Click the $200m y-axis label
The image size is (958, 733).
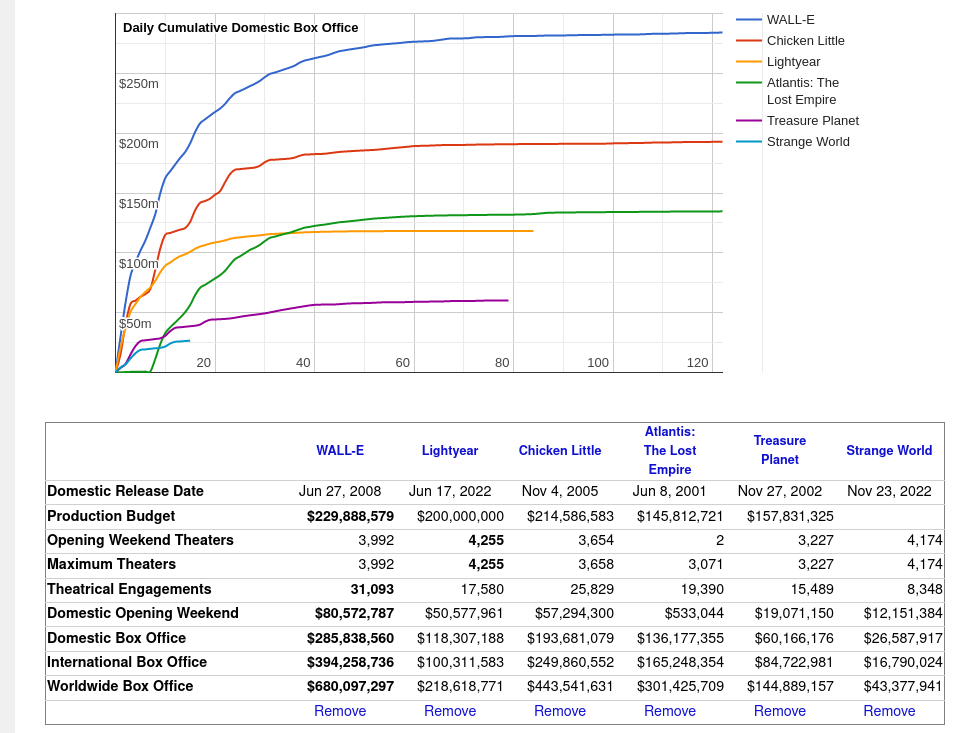pyautogui.click(x=139, y=144)
